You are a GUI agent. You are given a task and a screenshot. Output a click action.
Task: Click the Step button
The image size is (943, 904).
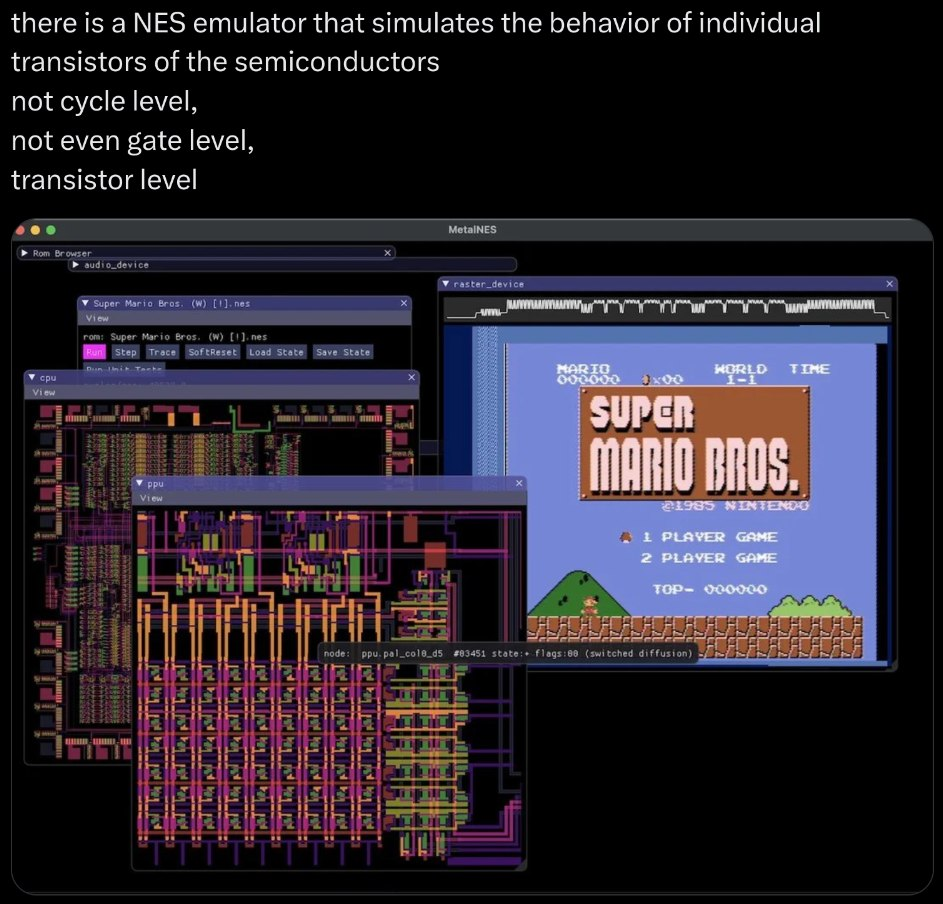click(125, 352)
